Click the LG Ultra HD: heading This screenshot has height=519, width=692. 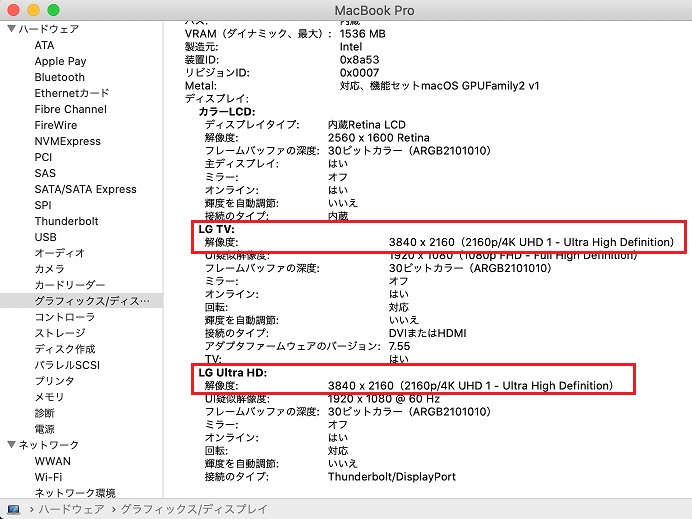click(233, 372)
